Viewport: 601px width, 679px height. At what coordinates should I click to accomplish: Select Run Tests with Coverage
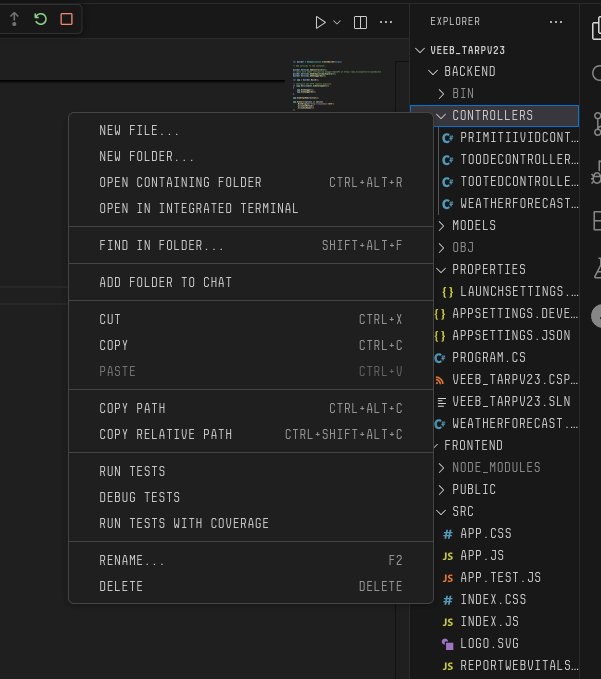(183, 523)
